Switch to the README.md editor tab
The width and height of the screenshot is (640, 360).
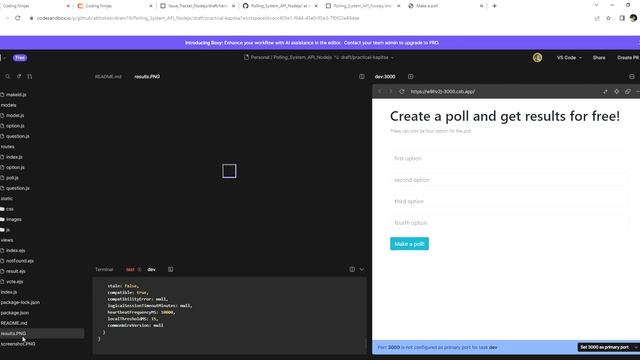(108, 76)
